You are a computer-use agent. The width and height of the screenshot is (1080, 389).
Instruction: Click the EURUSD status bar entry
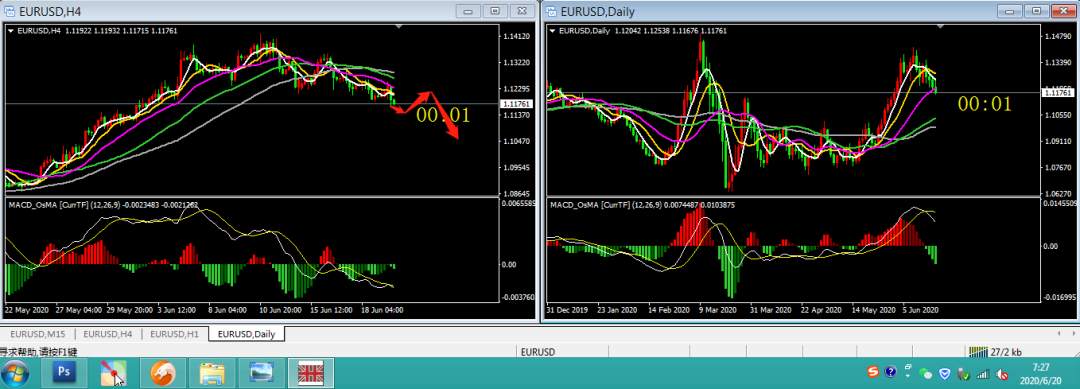click(x=538, y=352)
